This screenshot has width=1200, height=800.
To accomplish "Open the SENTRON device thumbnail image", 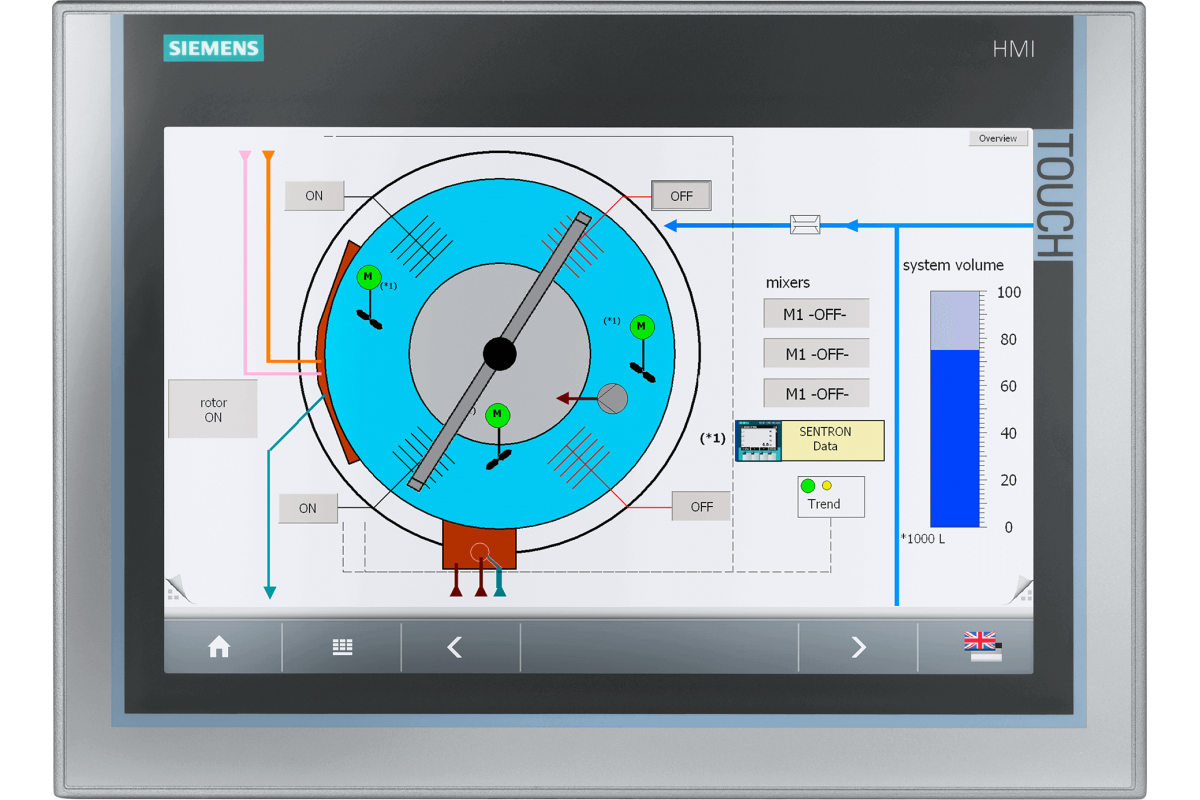I will (x=758, y=441).
